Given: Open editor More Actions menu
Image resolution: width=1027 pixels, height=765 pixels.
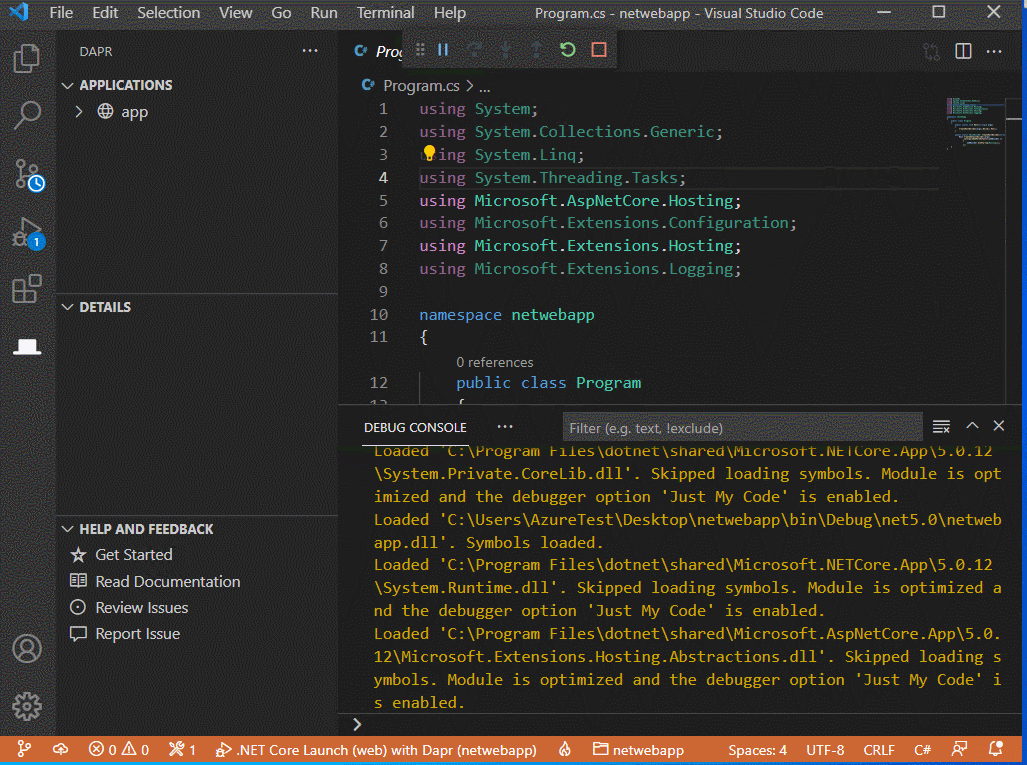Looking at the screenshot, I should click(x=994, y=51).
